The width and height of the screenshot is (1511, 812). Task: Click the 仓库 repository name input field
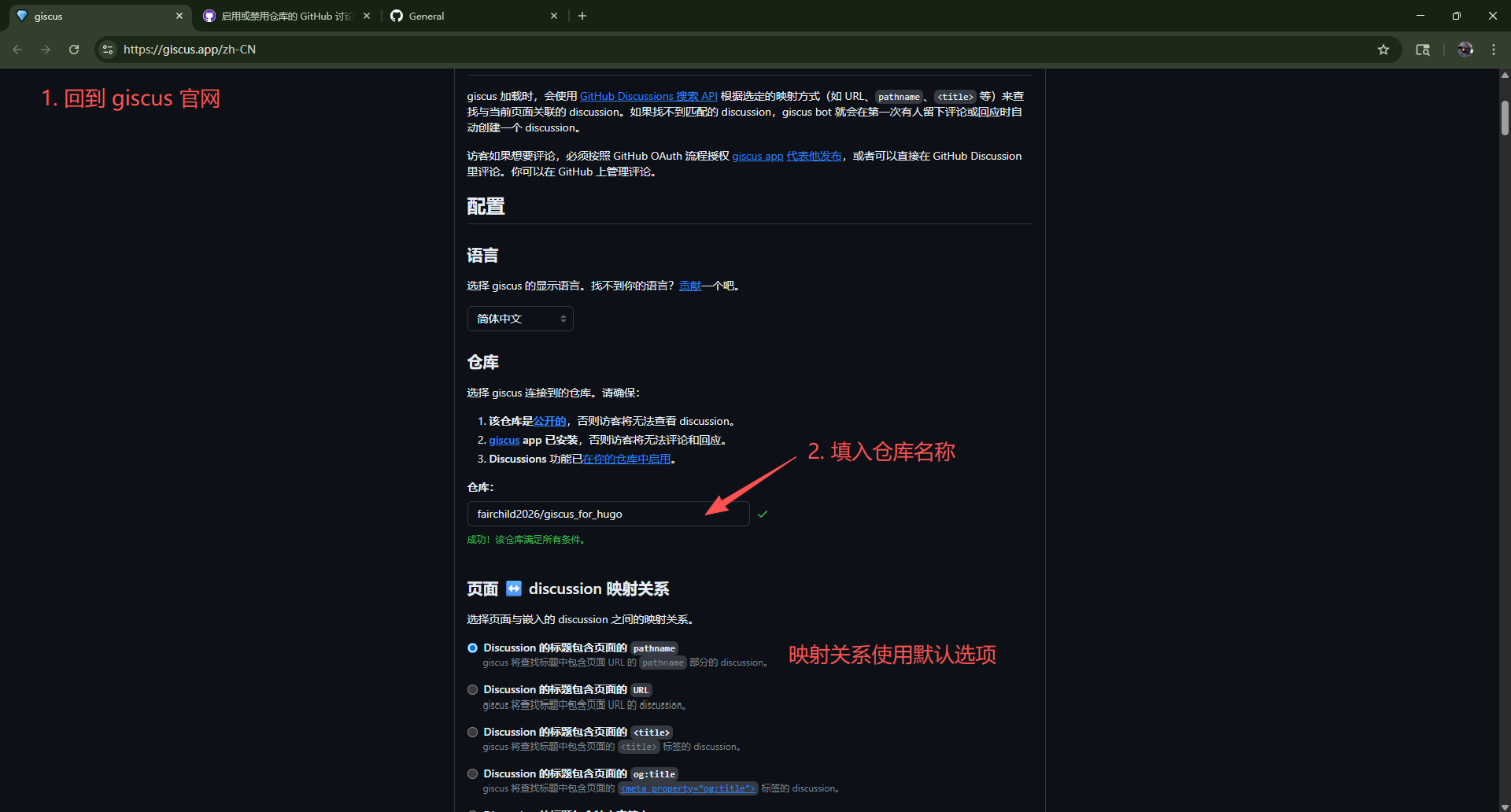click(608, 514)
